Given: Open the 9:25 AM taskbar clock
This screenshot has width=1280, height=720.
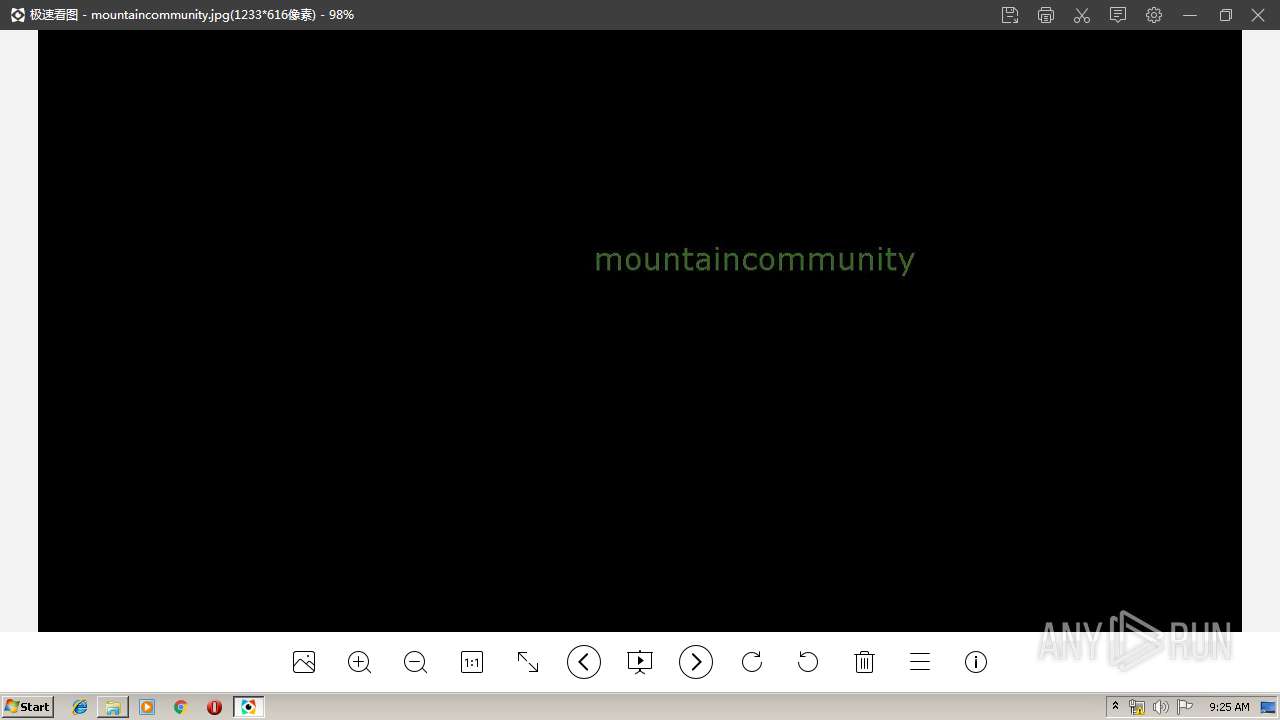Looking at the screenshot, I should click(x=1229, y=707).
